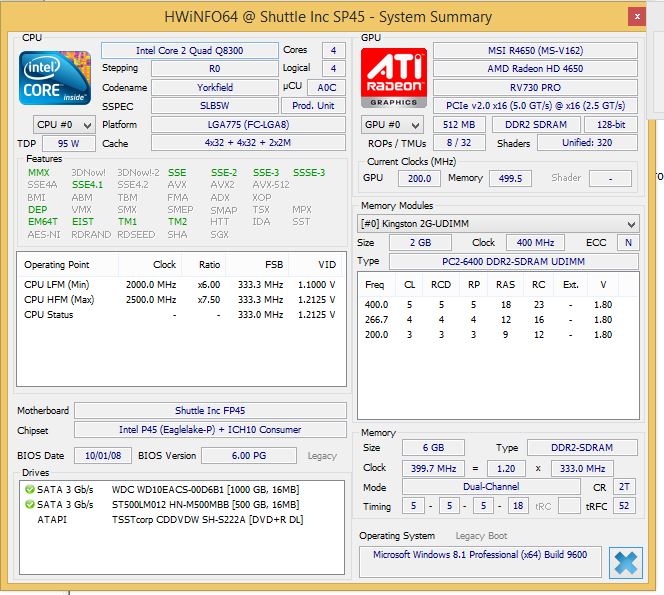Click the blue X close button below memory

click(625, 563)
